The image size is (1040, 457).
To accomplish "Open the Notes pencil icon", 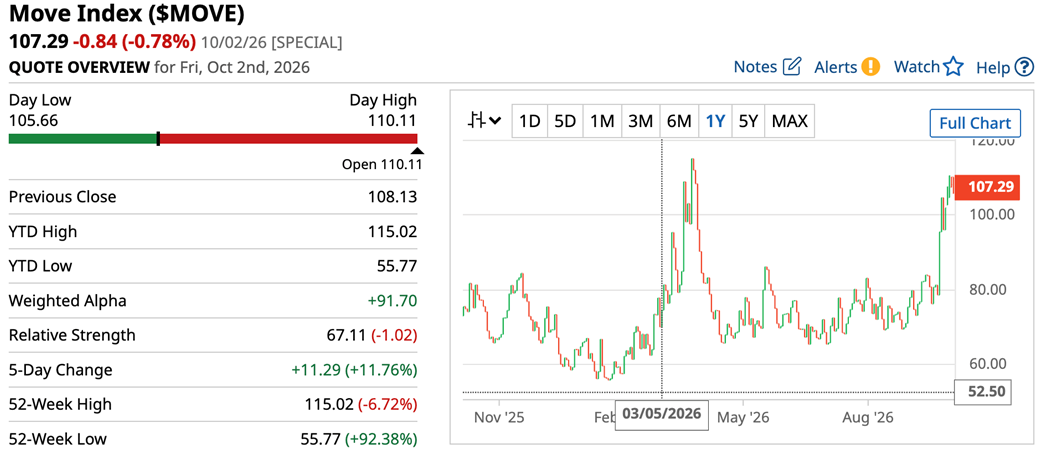I will click(793, 66).
